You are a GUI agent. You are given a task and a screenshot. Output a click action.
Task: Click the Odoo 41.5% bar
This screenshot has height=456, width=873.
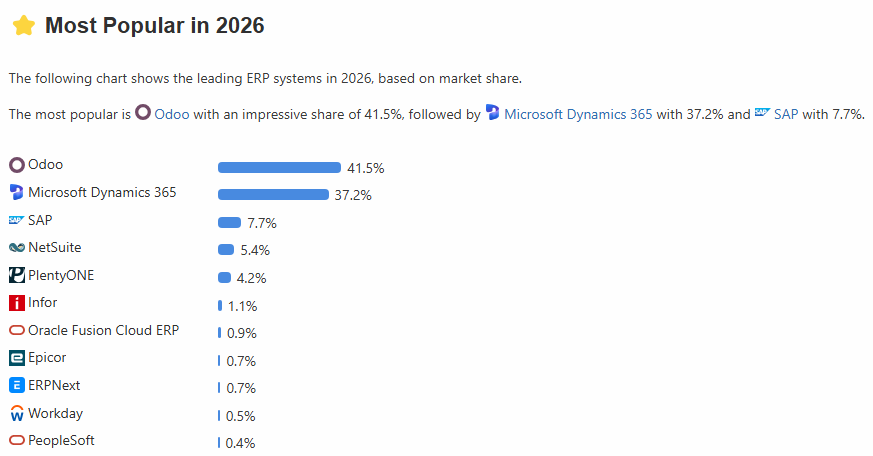pyautogui.click(x=279, y=168)
